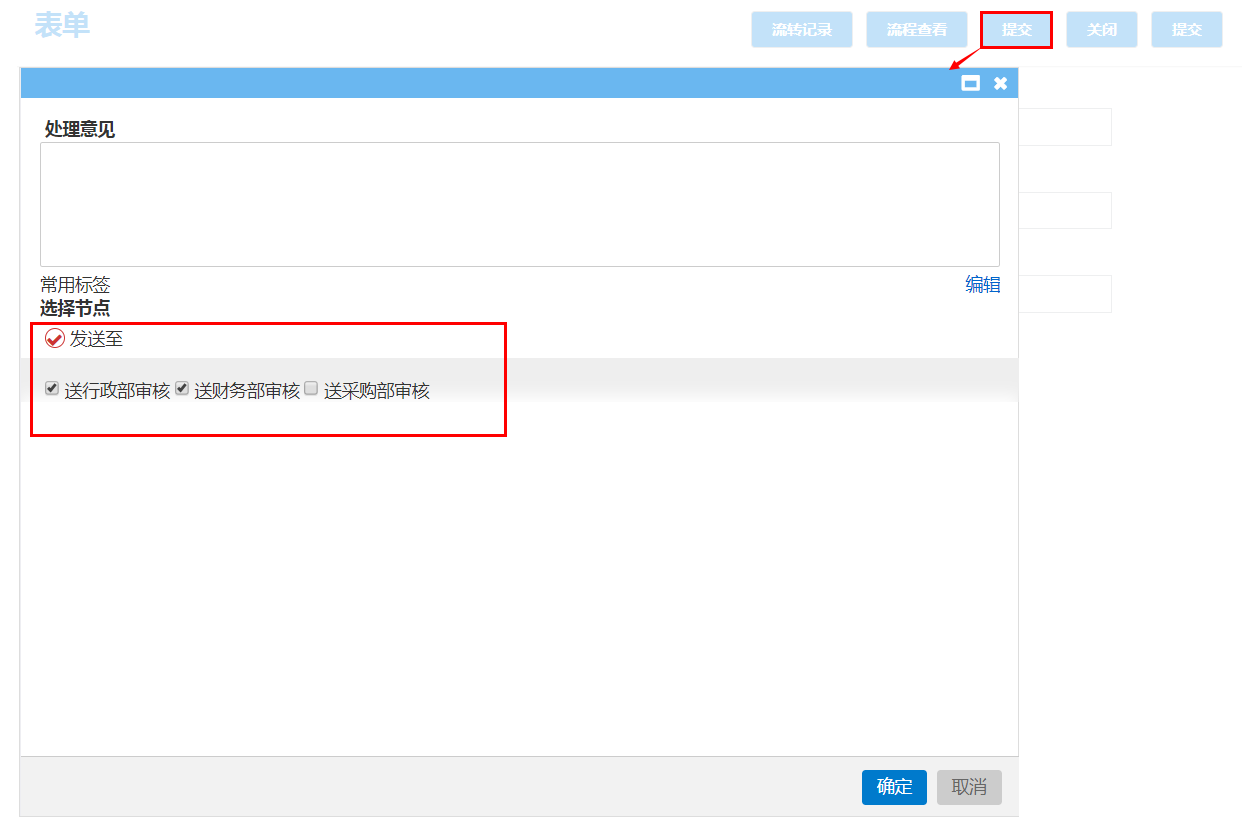Click the 确定 confirm button
Image resolution: width=1252 pixels, height=827 pixels.
tap(894, 787)
